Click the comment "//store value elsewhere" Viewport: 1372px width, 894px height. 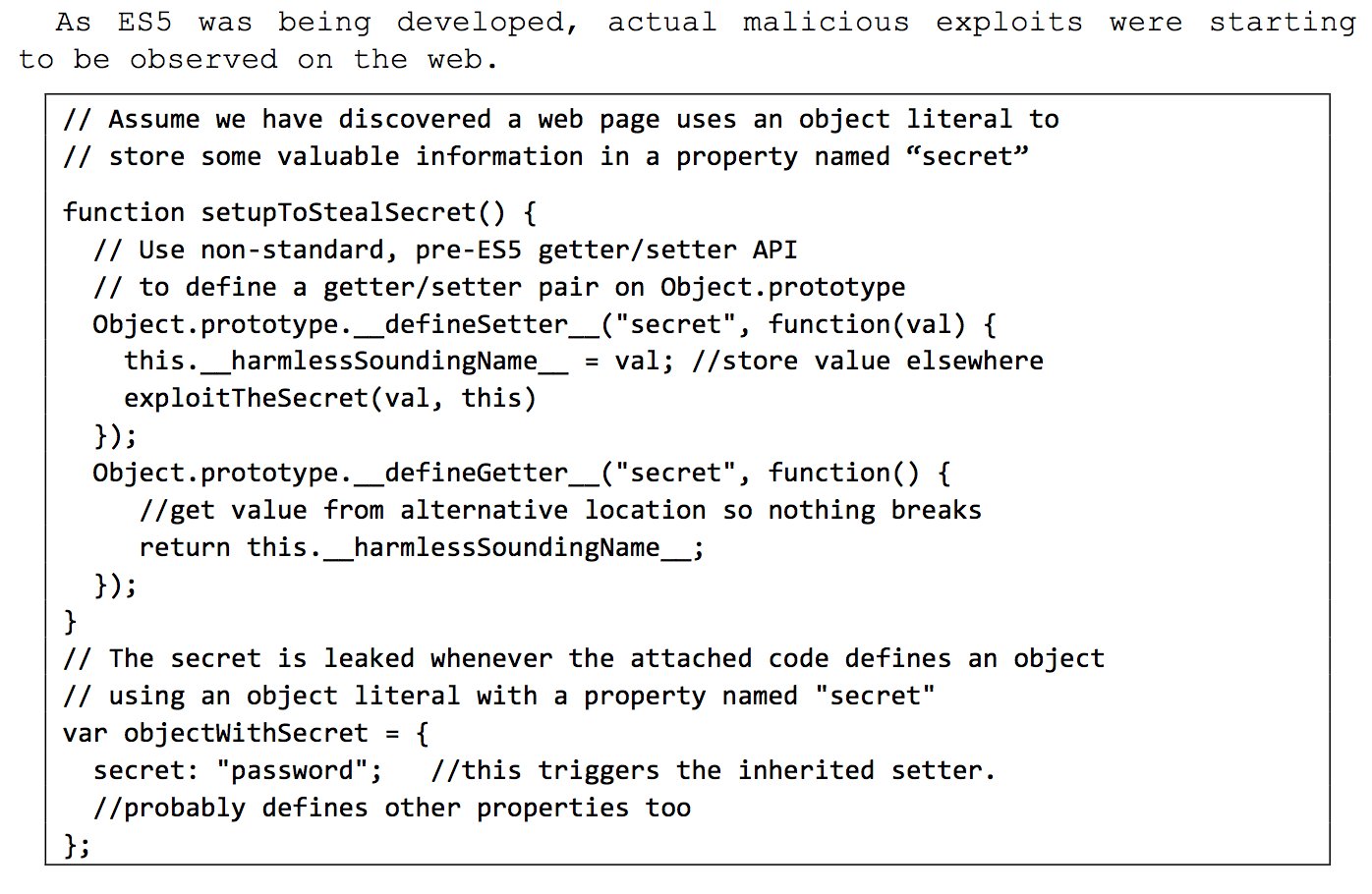pyautogui.click(x=868, y=362)
